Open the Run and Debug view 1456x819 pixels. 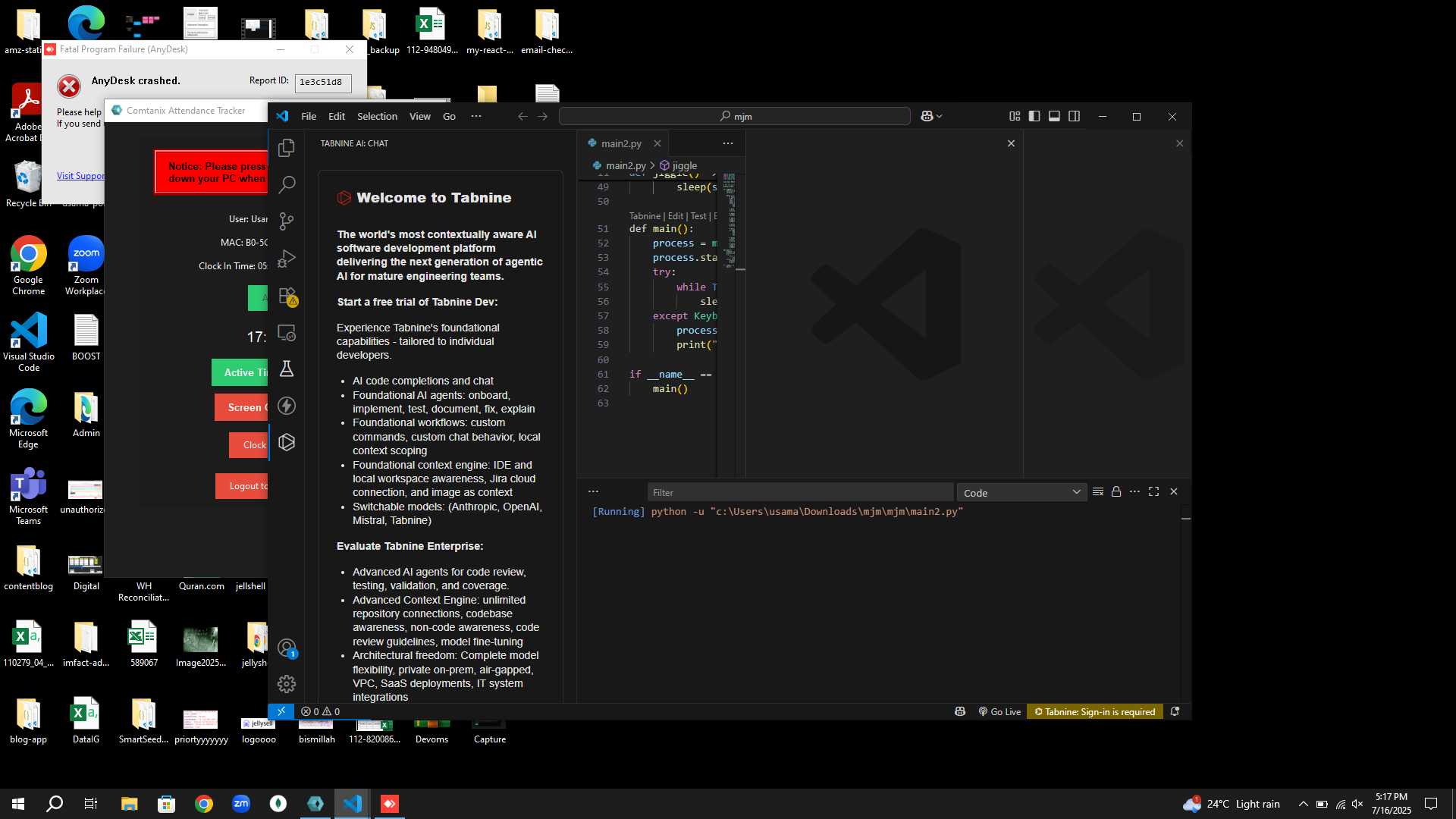[x=287, y=259]
